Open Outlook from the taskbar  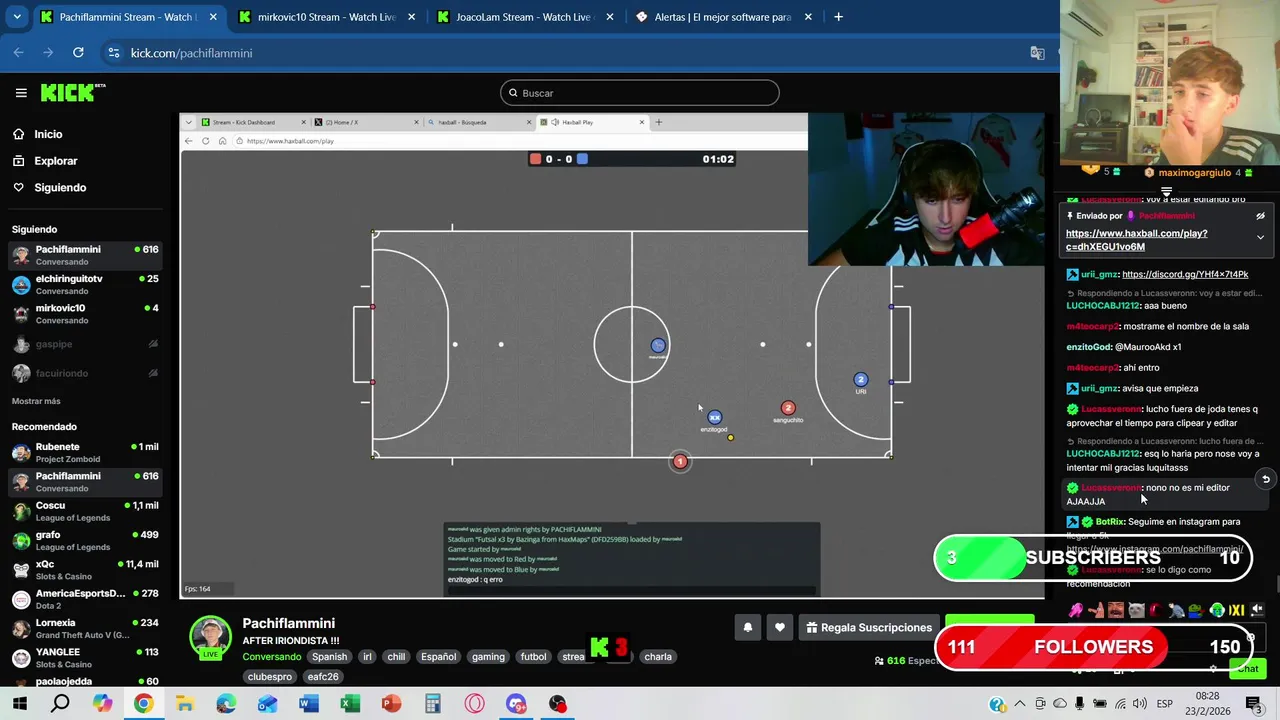coord(267,704)
